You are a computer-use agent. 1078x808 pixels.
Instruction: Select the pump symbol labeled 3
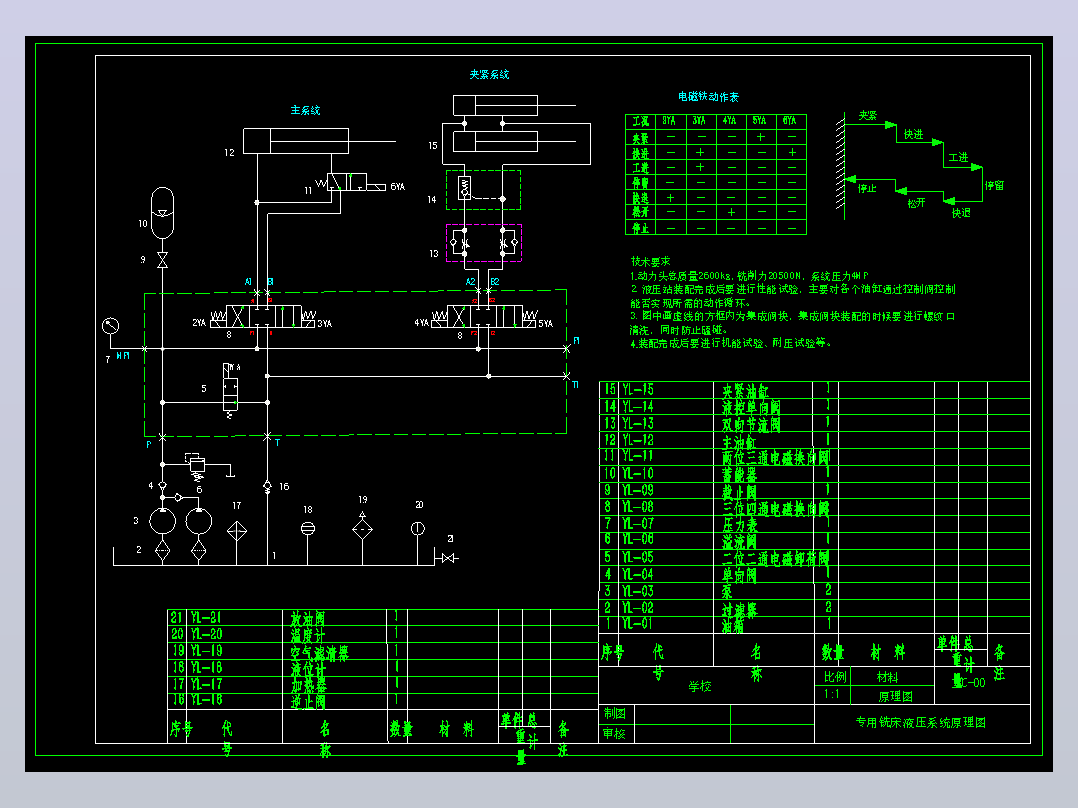(x=163, y=521)
